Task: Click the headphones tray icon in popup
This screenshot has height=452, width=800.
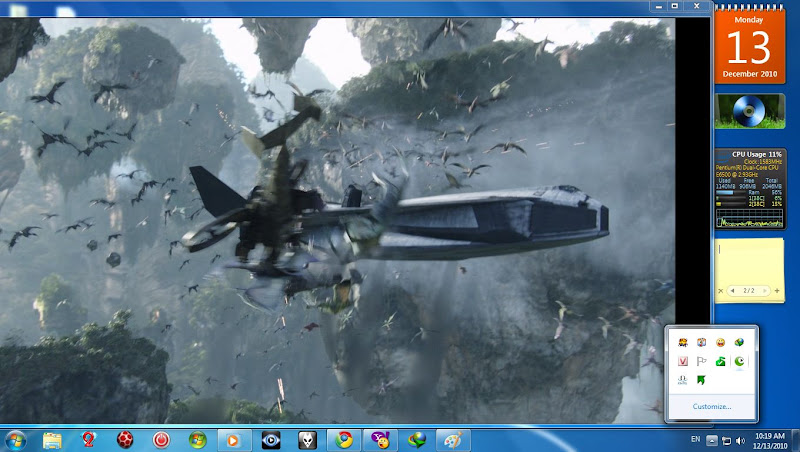Action: tap(683, 380)
